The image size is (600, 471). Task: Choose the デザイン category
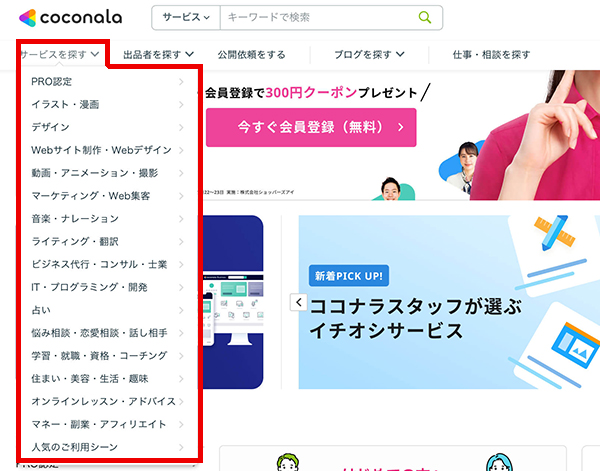[x=107, y=127]
